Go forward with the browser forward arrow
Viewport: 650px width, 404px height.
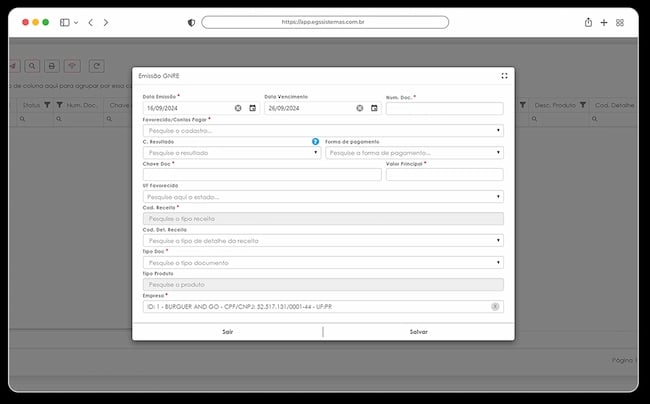(x=106, y=22)
